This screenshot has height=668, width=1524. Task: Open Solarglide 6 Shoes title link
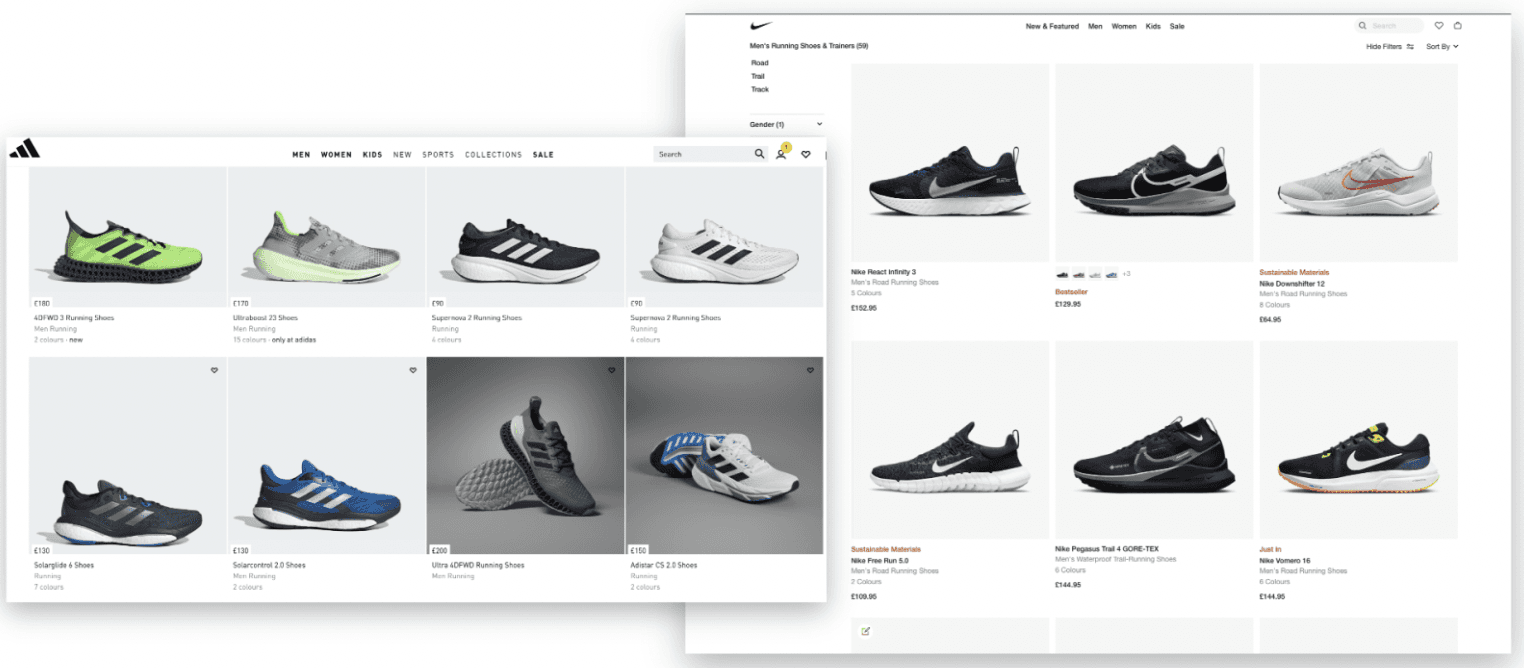coord(64,565)
